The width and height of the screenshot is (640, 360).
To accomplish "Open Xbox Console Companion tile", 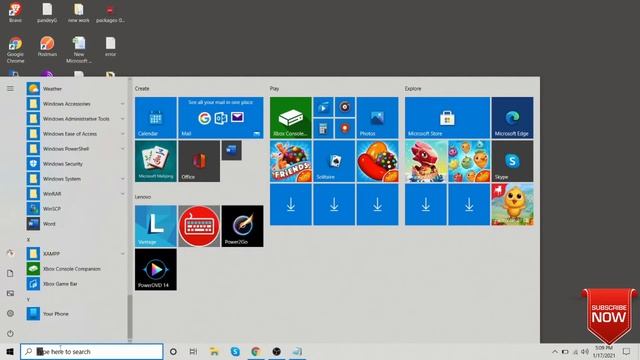I will click(291, 118).
